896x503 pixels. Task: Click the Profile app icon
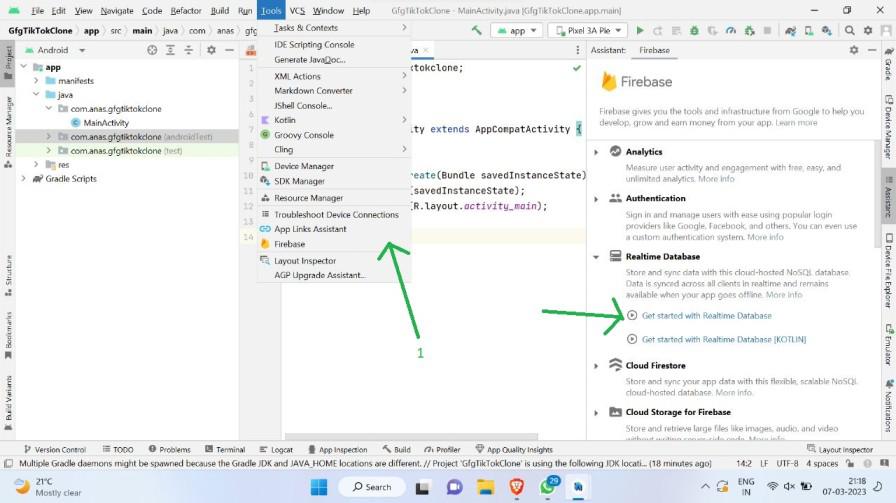(x=731, y=30)
